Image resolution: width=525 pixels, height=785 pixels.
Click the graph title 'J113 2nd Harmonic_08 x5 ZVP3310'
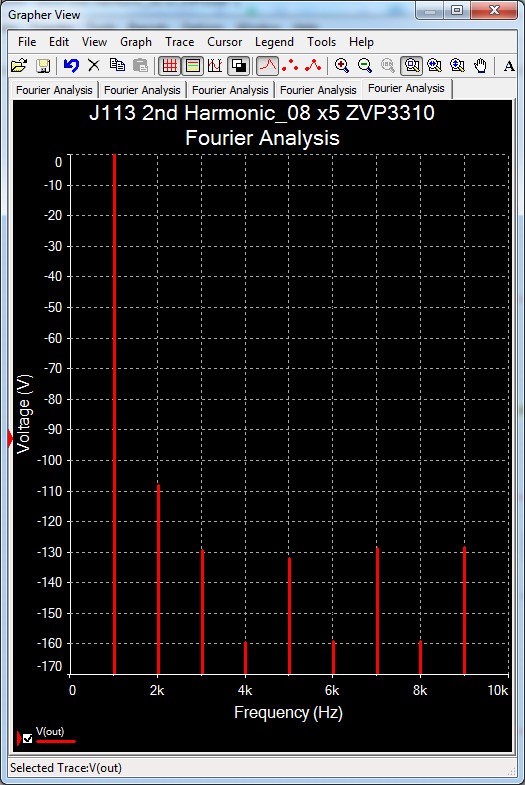pos(262,113)
